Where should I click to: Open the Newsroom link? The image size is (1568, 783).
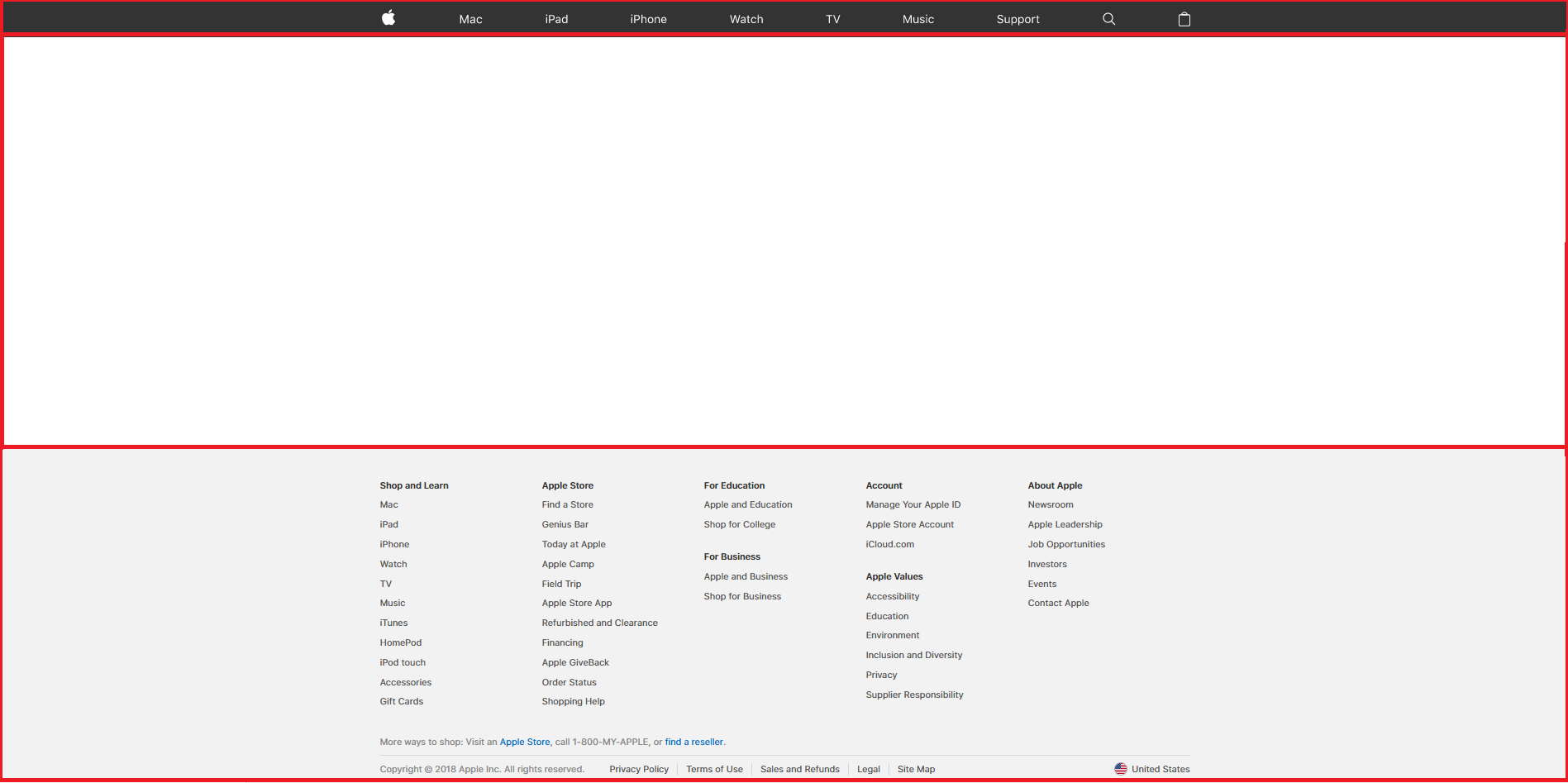(1050, 504)
